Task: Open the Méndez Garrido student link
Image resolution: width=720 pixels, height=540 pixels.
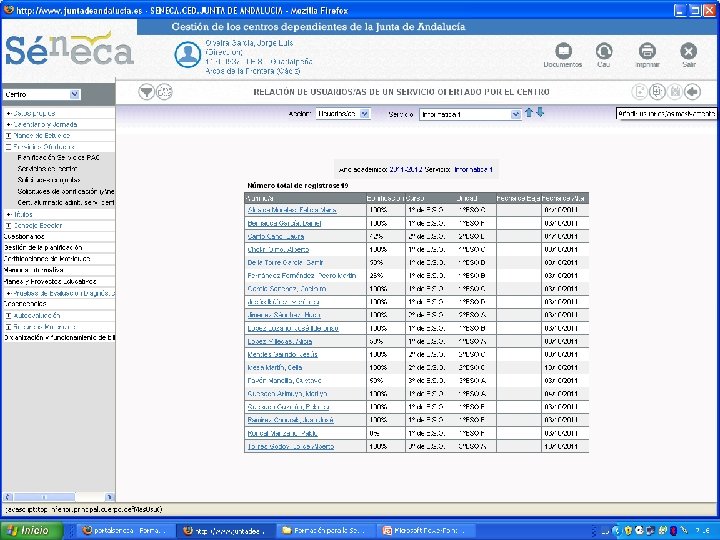Action: [x=282, y=354]
